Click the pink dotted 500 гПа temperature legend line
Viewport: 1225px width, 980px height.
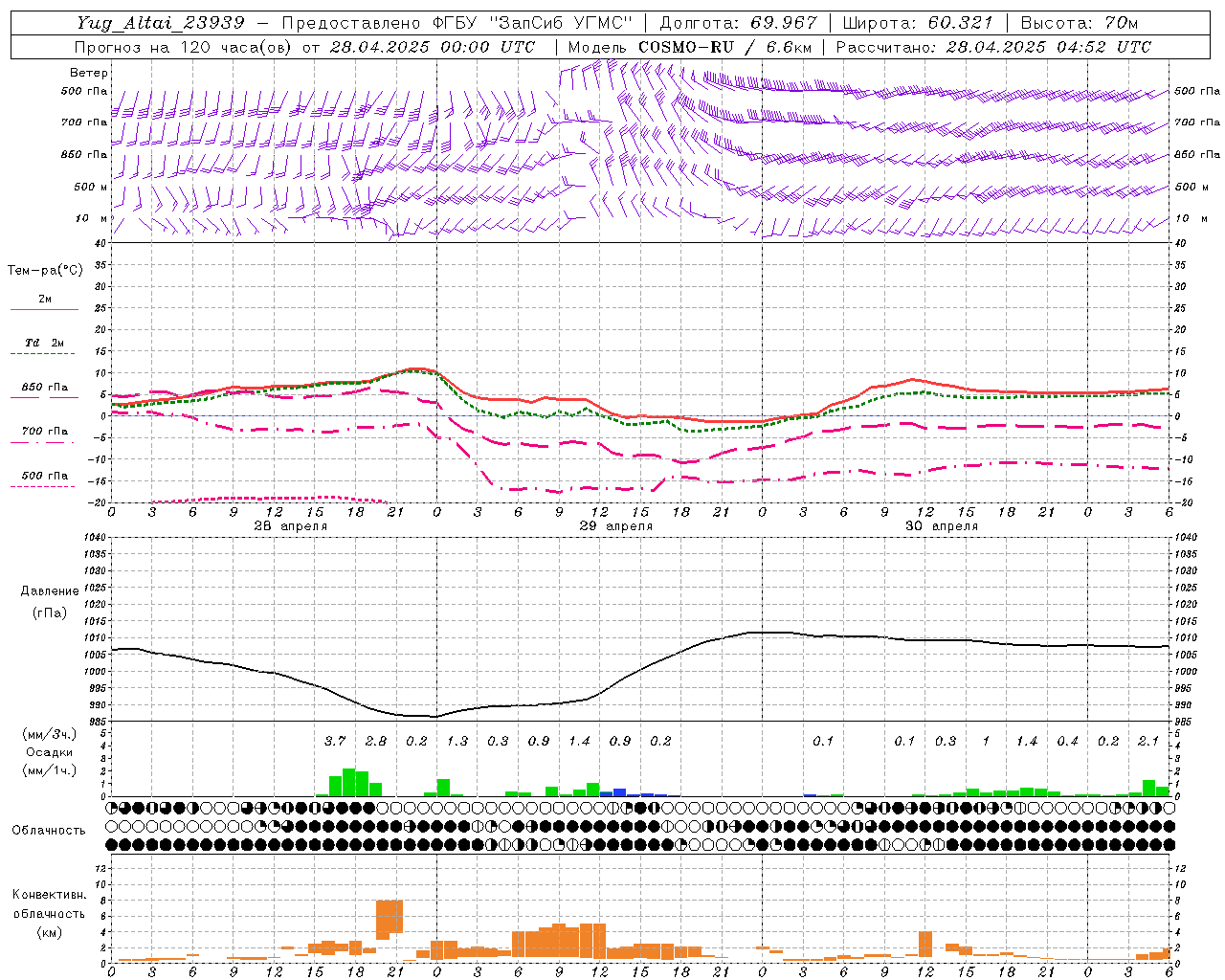[42, 486]
